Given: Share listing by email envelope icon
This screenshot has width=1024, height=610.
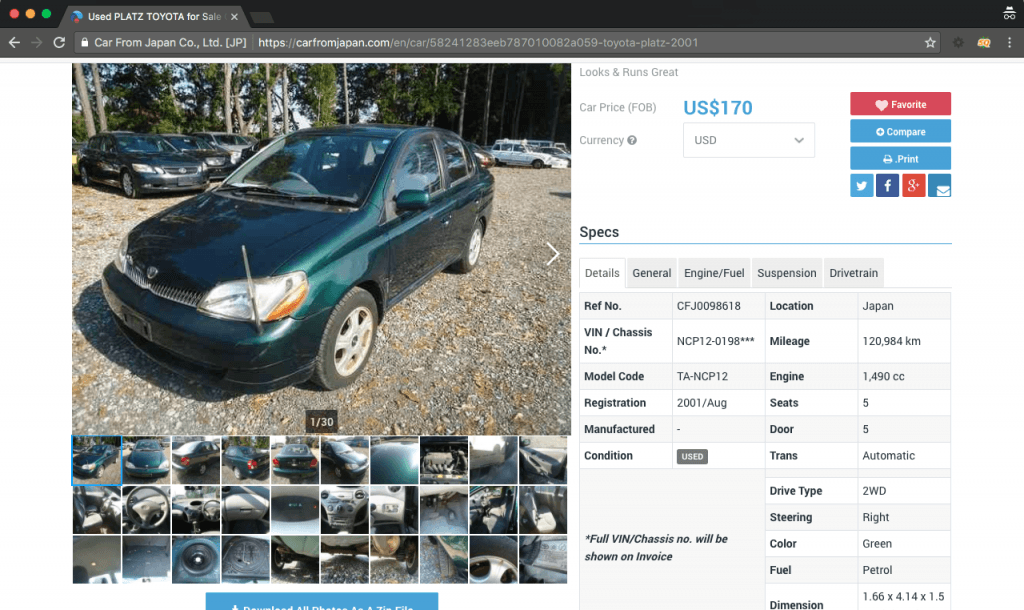Looking at the screenshot, I should tap(939, 185).
